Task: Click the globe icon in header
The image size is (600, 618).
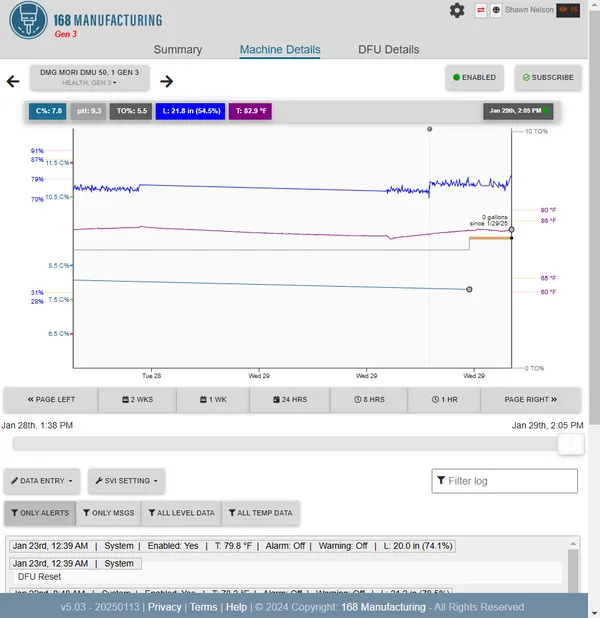Action: 497,10
